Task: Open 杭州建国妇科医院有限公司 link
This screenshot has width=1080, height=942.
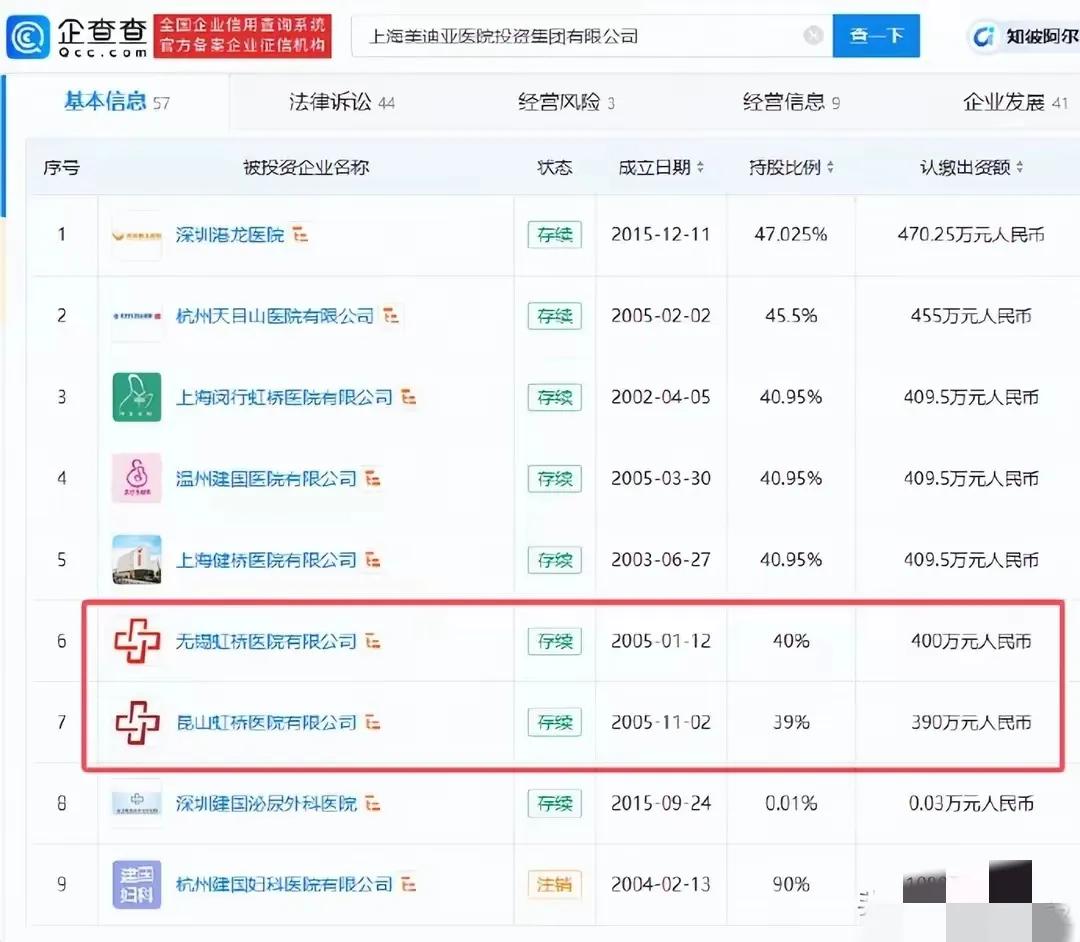Action: pyautogui.click(x=284, y=884)
